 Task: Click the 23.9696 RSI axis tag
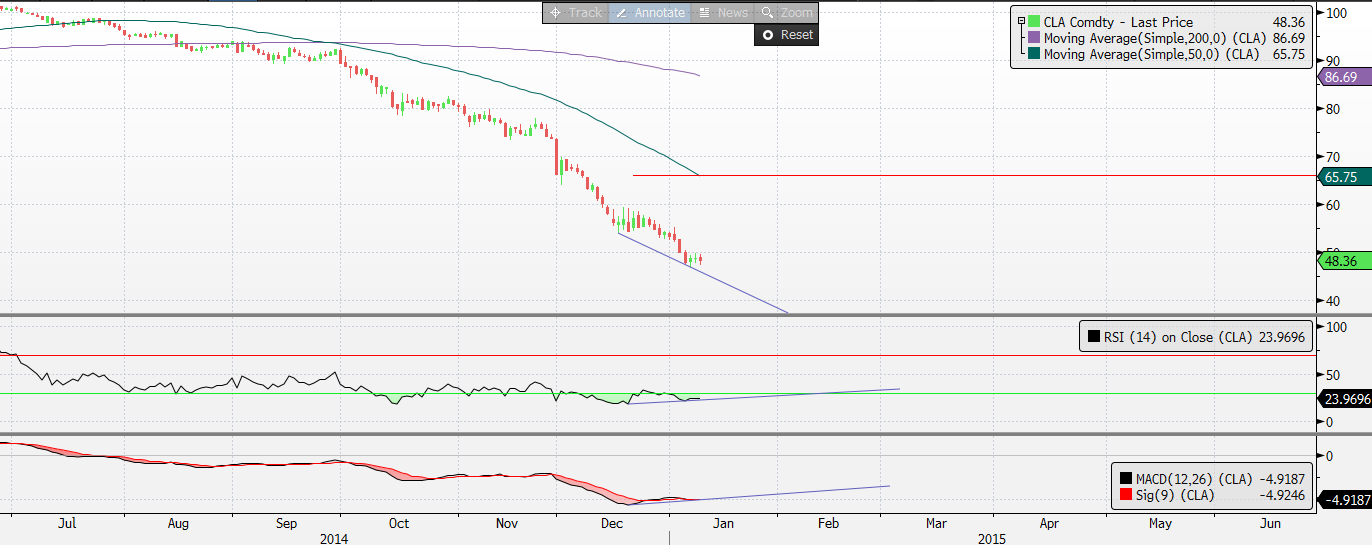click(1345, 399)
